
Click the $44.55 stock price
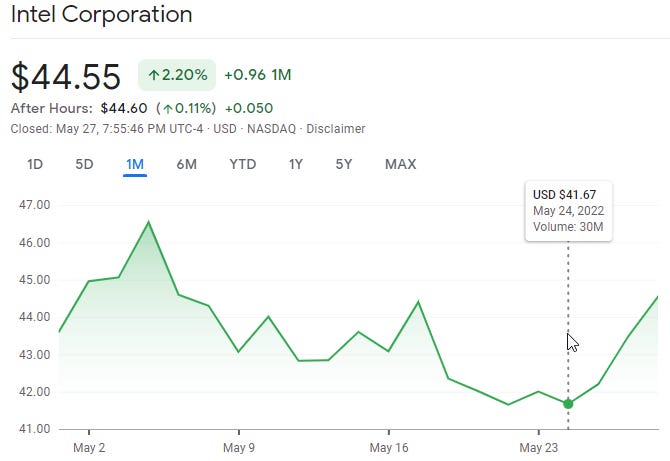click(65, 77)
